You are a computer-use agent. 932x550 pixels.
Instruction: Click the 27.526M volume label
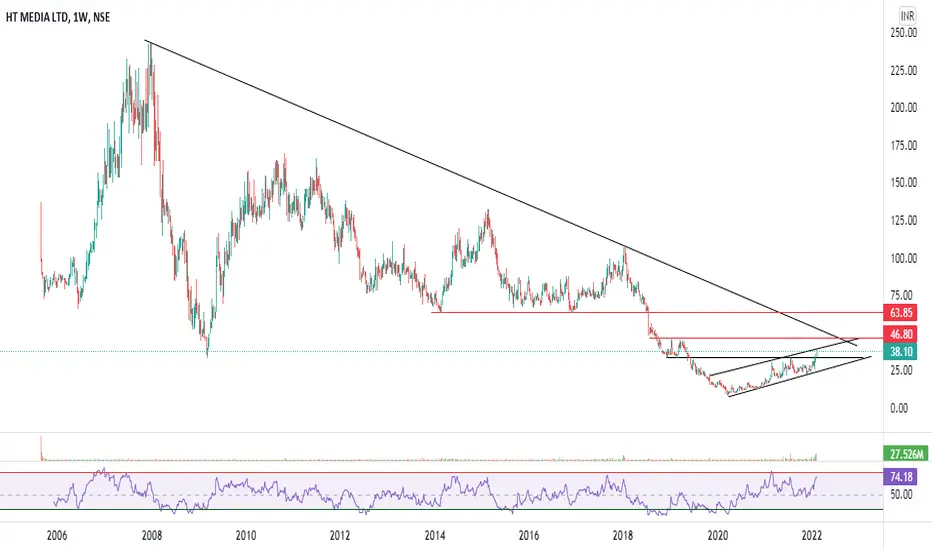point(906,454)
